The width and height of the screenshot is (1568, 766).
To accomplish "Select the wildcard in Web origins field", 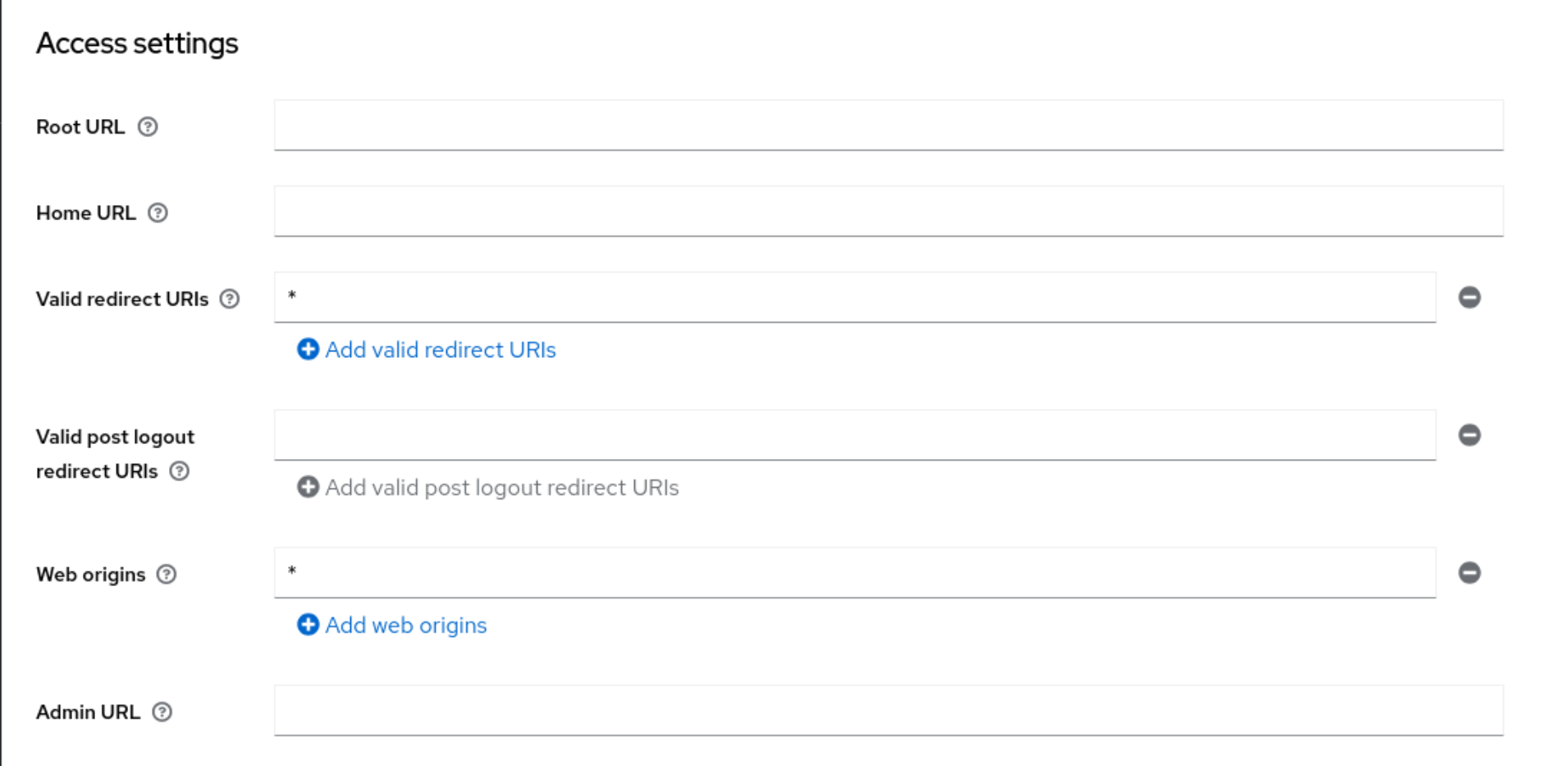I will pyautogui.click(x=853, y=572).
